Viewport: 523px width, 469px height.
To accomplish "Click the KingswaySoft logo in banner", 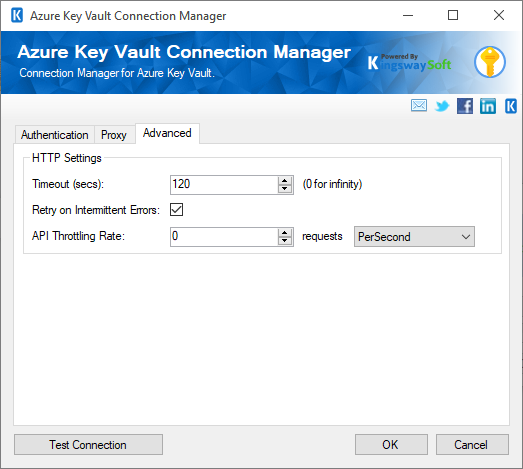I will pos(409,62).
